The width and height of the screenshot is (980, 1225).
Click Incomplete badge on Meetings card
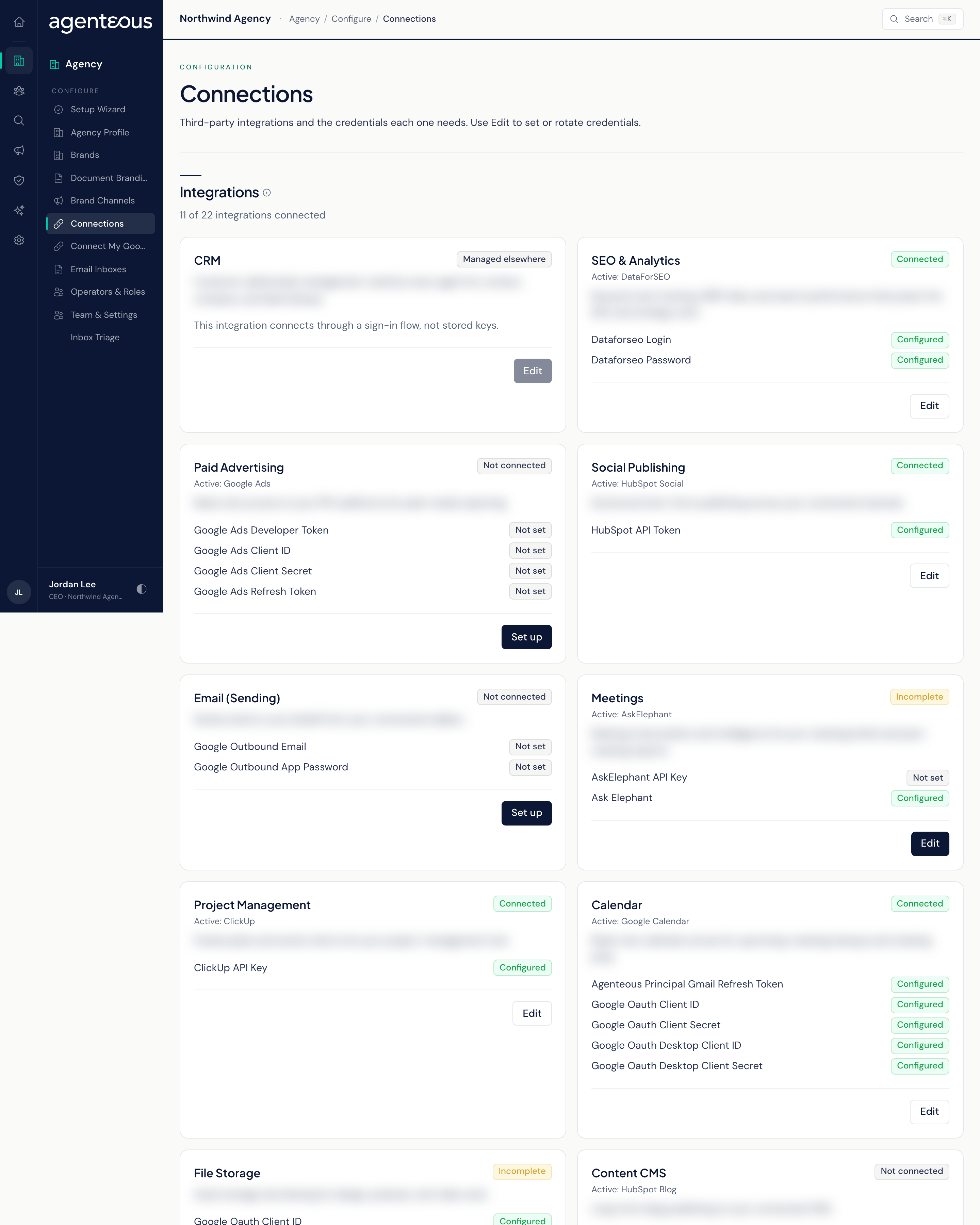(x=919, y=697)
